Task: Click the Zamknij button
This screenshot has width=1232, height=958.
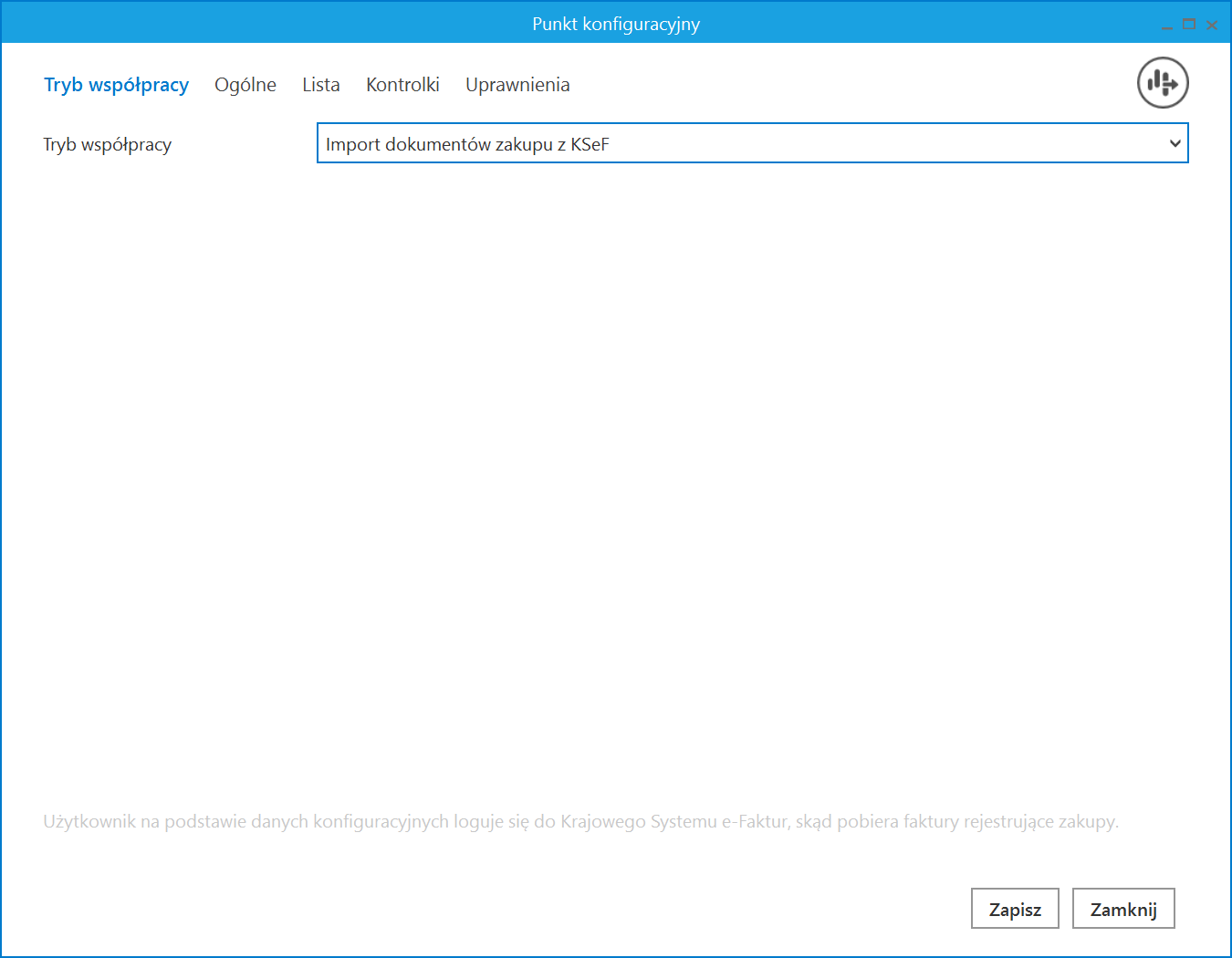Action: click(x=1123, y=909)
